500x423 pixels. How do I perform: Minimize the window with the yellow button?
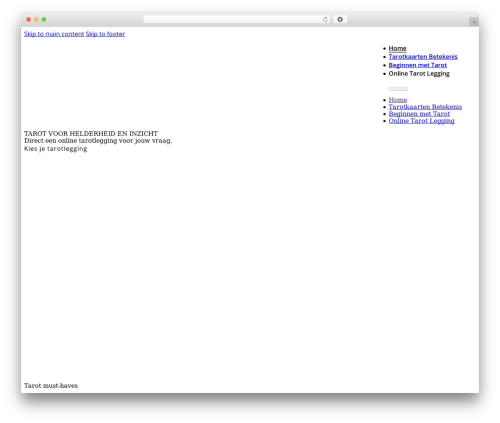(x=36, y=20)
